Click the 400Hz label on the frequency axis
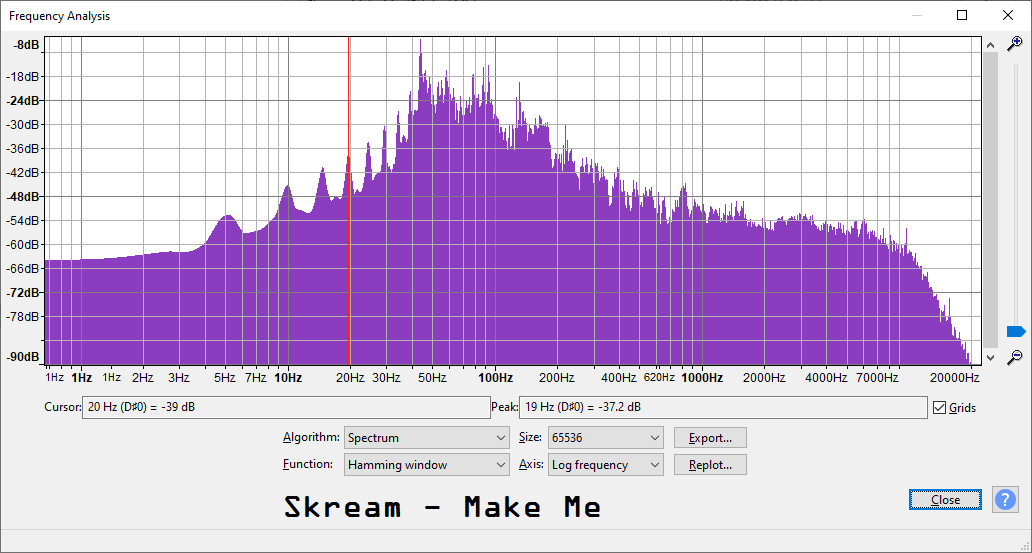 click(x=619, y=378)
